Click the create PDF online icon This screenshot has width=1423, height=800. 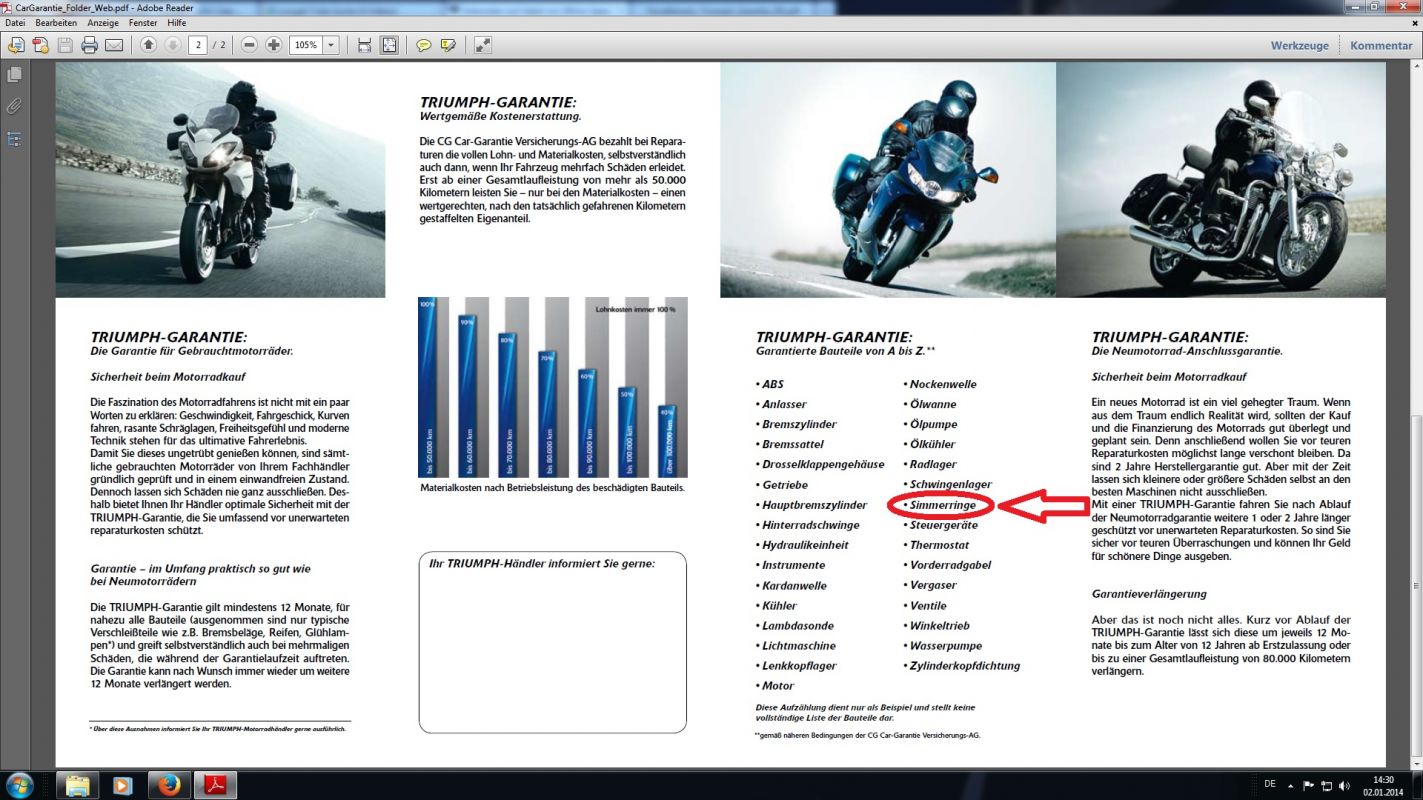[16, 45]
